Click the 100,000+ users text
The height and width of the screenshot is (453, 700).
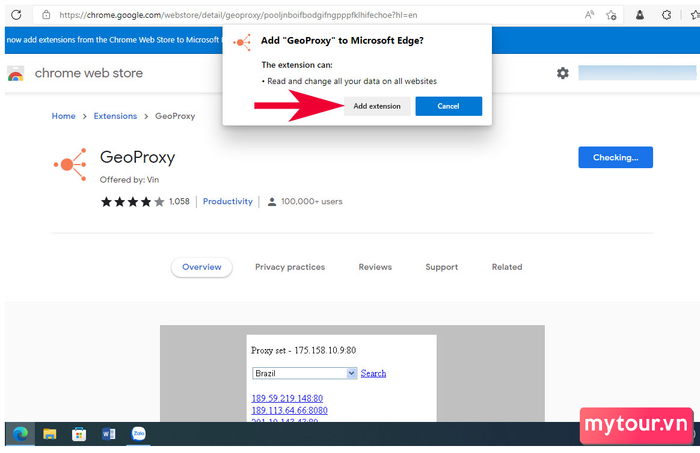[x=312, y=201]
